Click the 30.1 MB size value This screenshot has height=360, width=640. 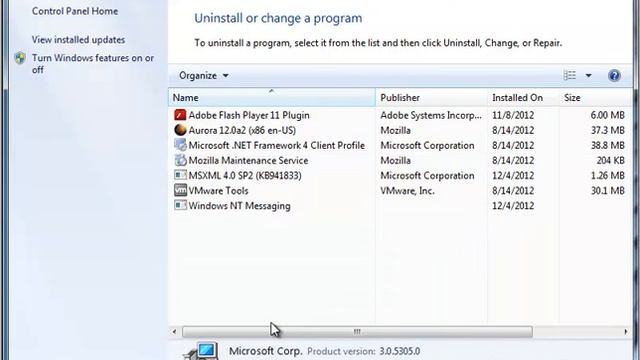tap(607, 191)
